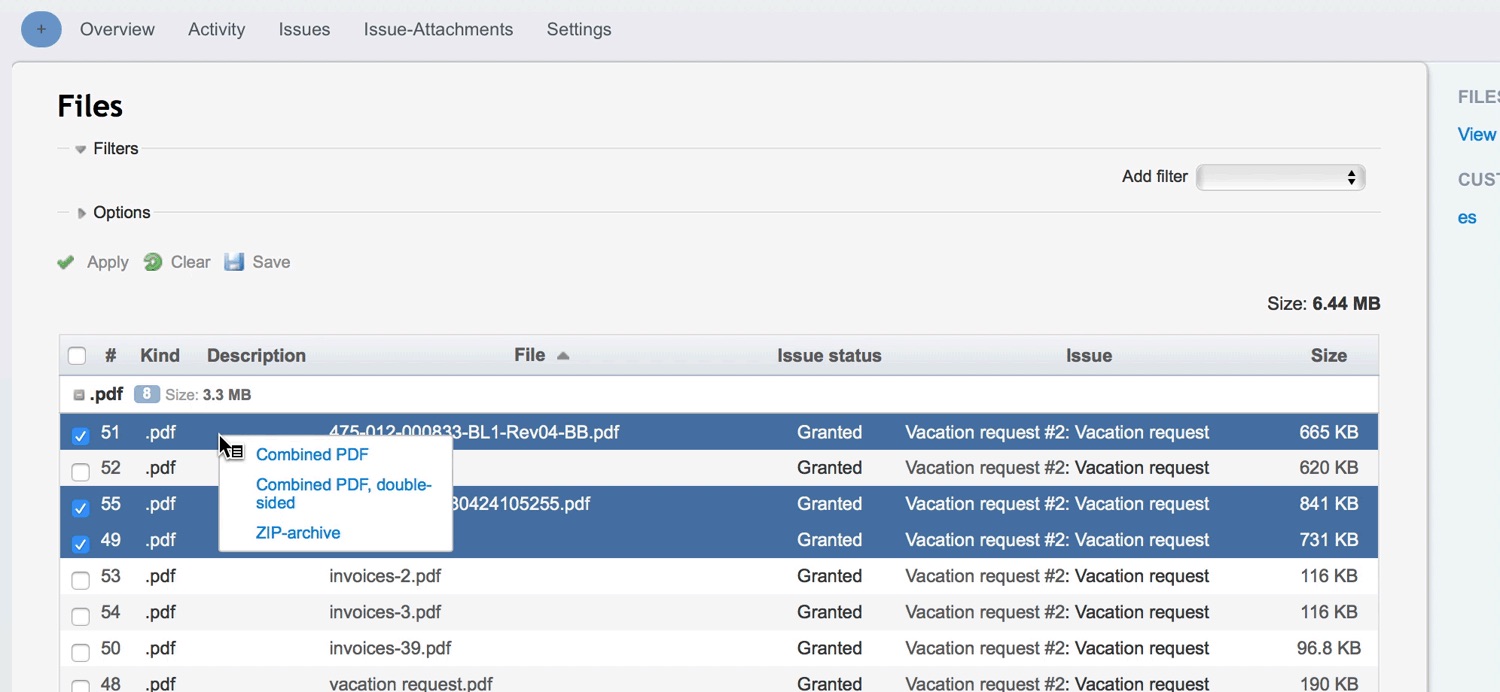Choose ZIP-archive from context menu
This screenshot has height=692, width=1500.
pos(298,532)
